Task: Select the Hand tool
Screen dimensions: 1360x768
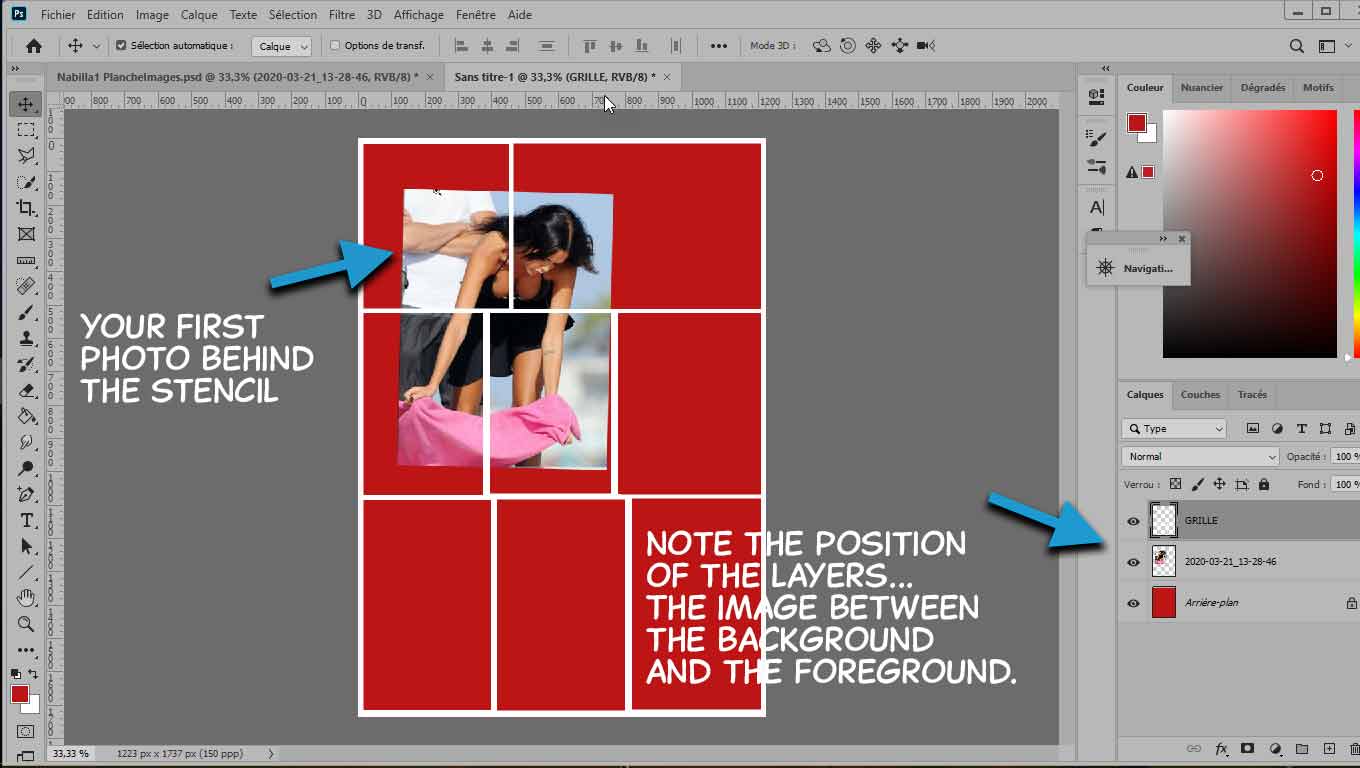Action: point(26,598)
